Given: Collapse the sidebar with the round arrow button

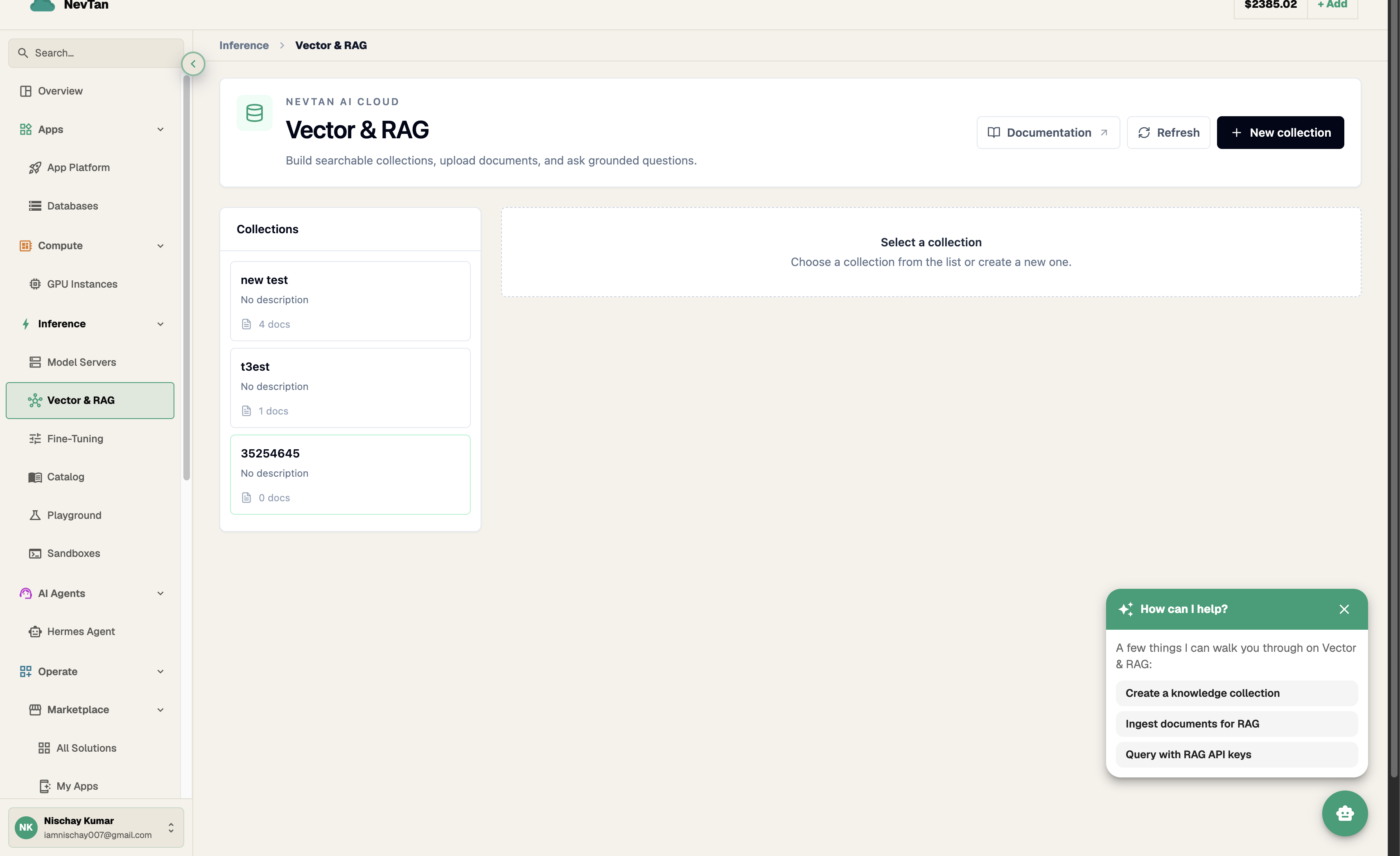Looking at the screenshot, I should (x=193, y=63).
